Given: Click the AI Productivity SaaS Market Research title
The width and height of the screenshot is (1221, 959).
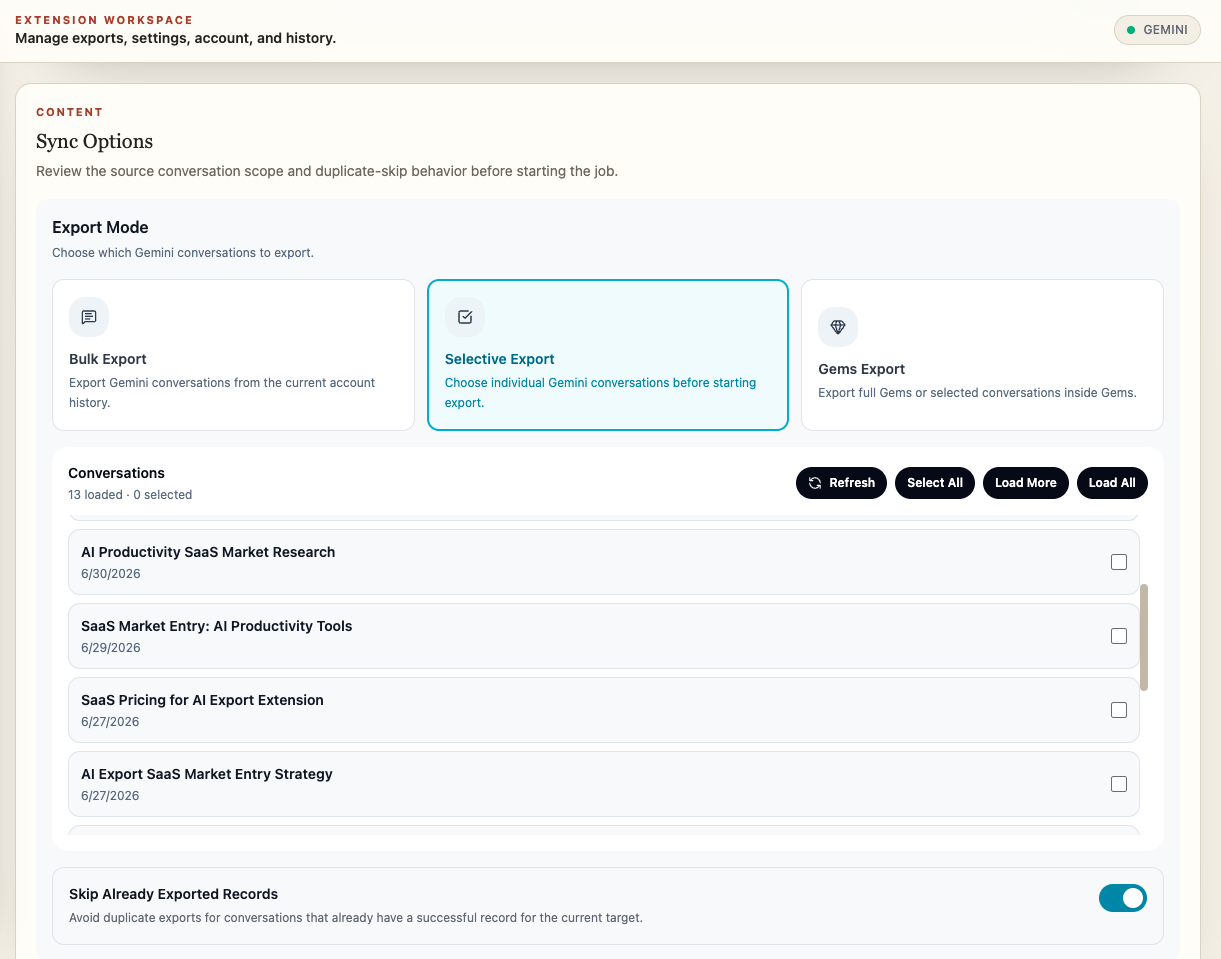Looking at the screenshot, I should tap(208, 552).
